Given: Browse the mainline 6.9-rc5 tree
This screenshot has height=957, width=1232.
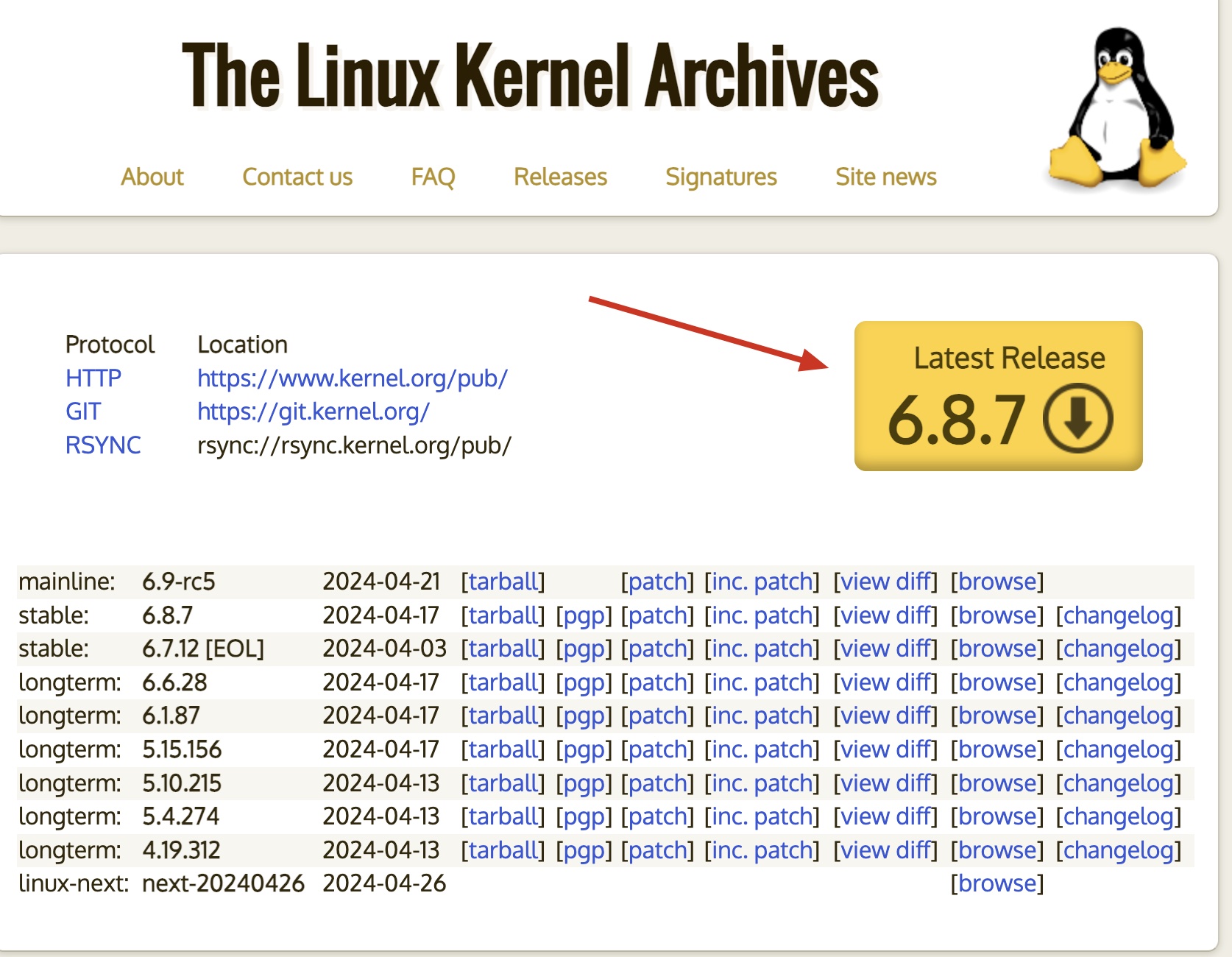Looking at the screenshot, I should (x=997, y=582).
